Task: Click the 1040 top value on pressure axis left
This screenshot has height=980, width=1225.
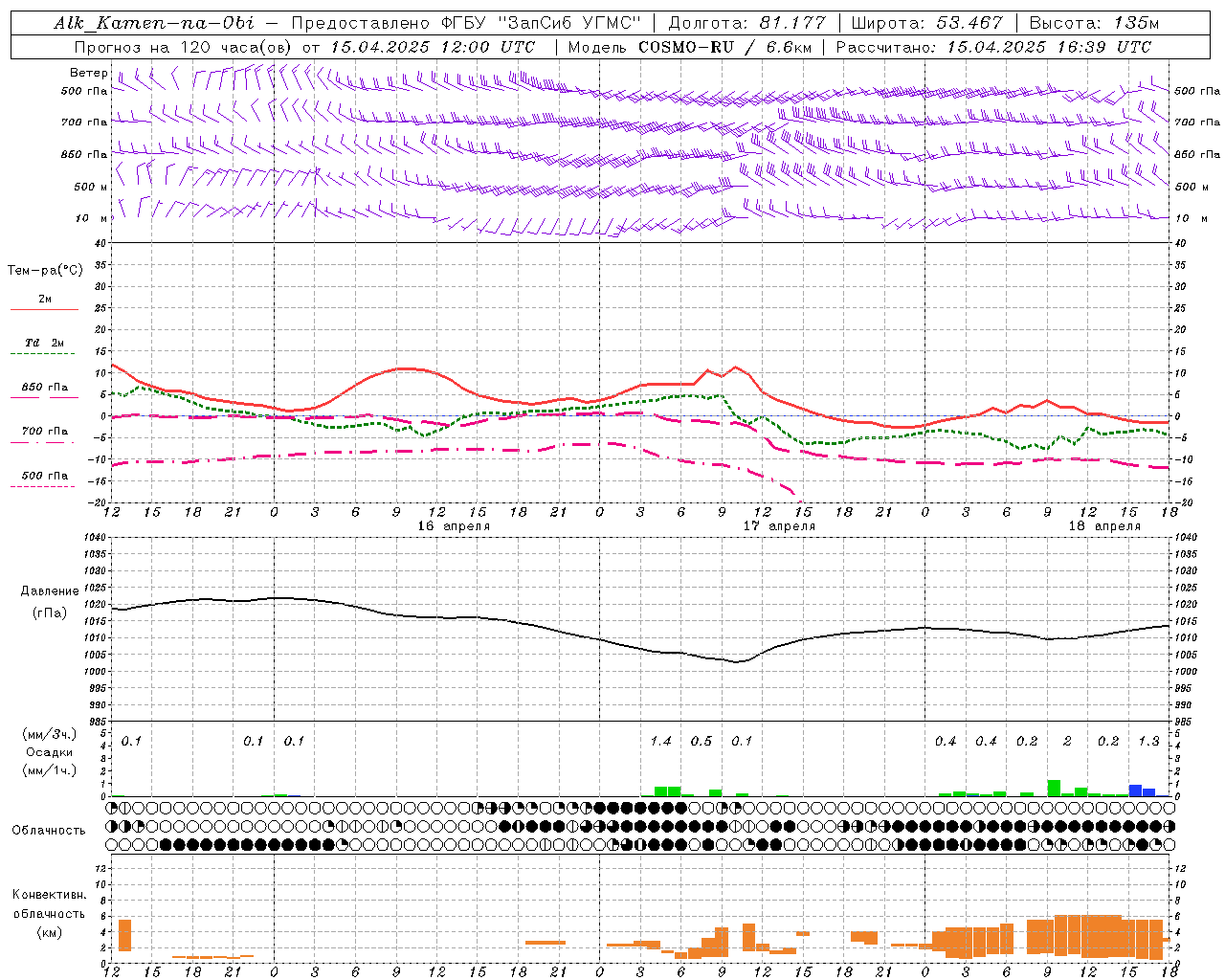Action: pos(96,538)
